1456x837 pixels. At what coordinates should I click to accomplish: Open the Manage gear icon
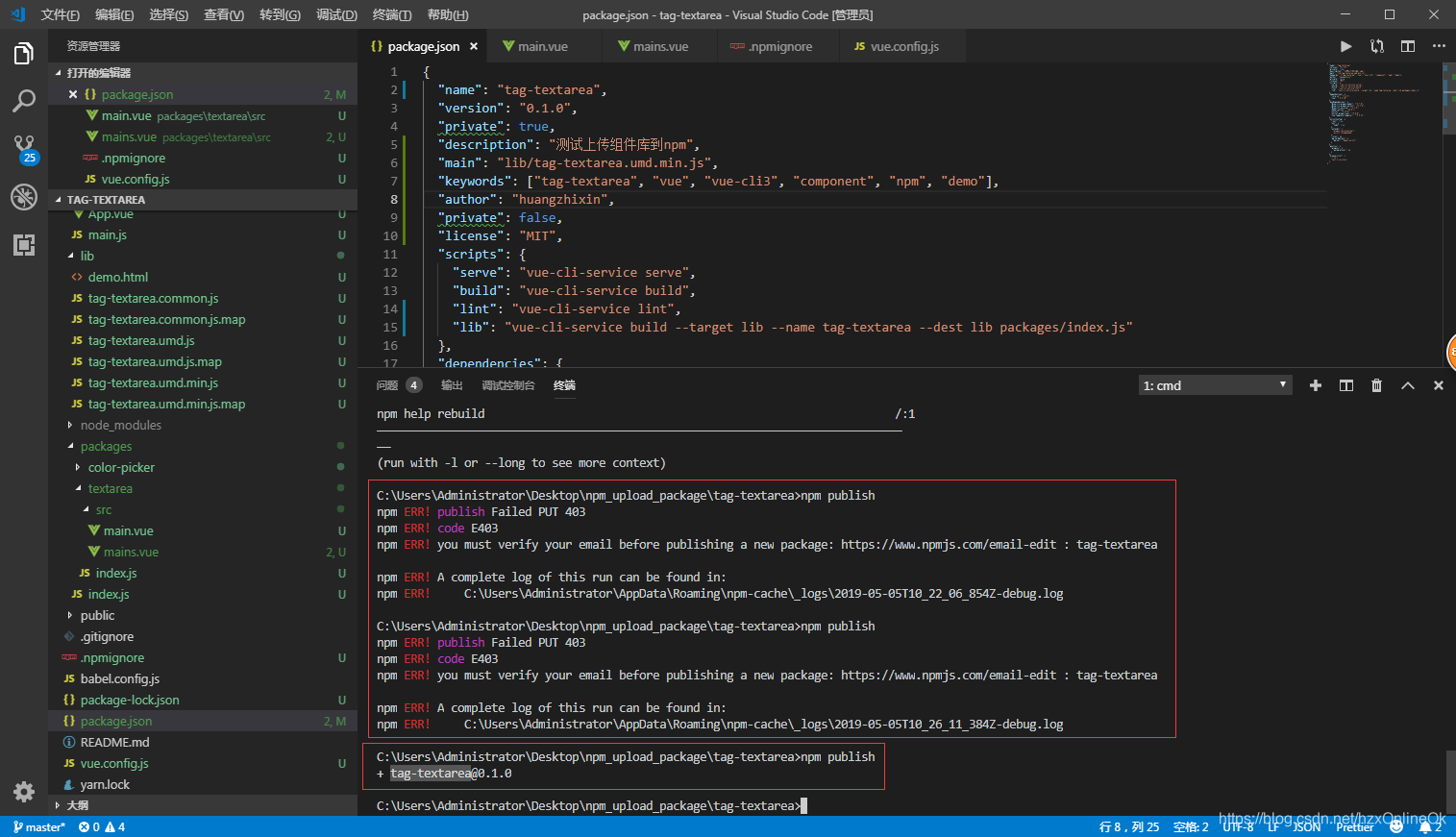click(24, 792)
